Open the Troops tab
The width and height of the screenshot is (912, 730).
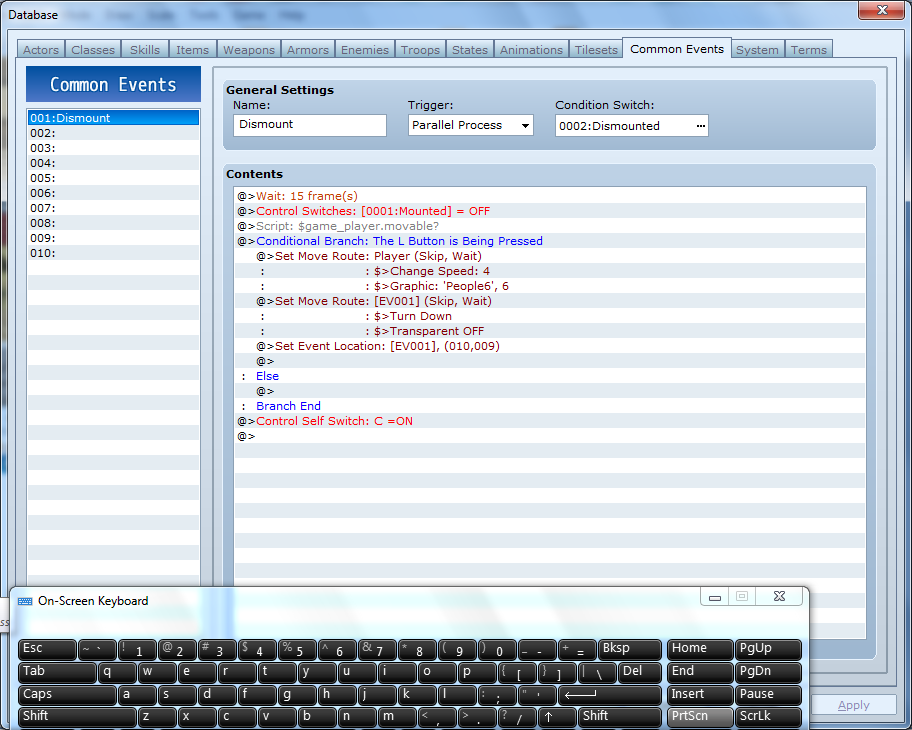421,49
